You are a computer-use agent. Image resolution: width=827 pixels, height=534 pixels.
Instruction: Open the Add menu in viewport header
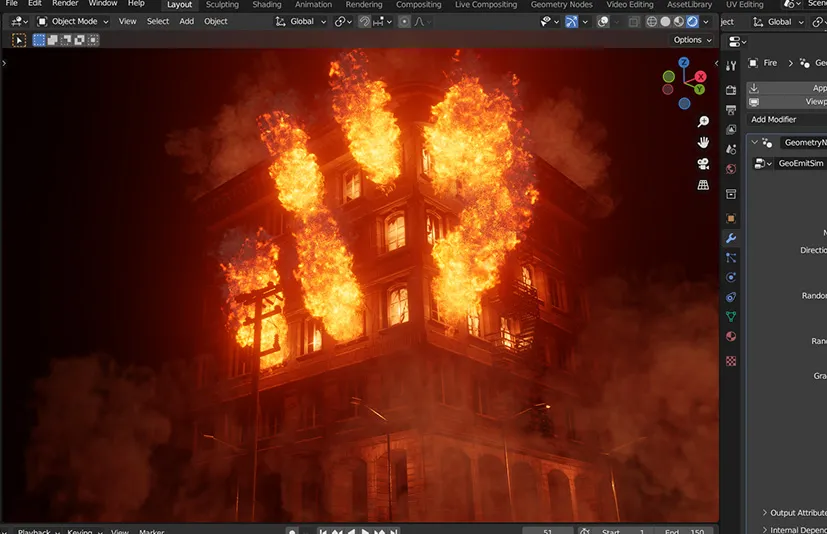[187, 21]
